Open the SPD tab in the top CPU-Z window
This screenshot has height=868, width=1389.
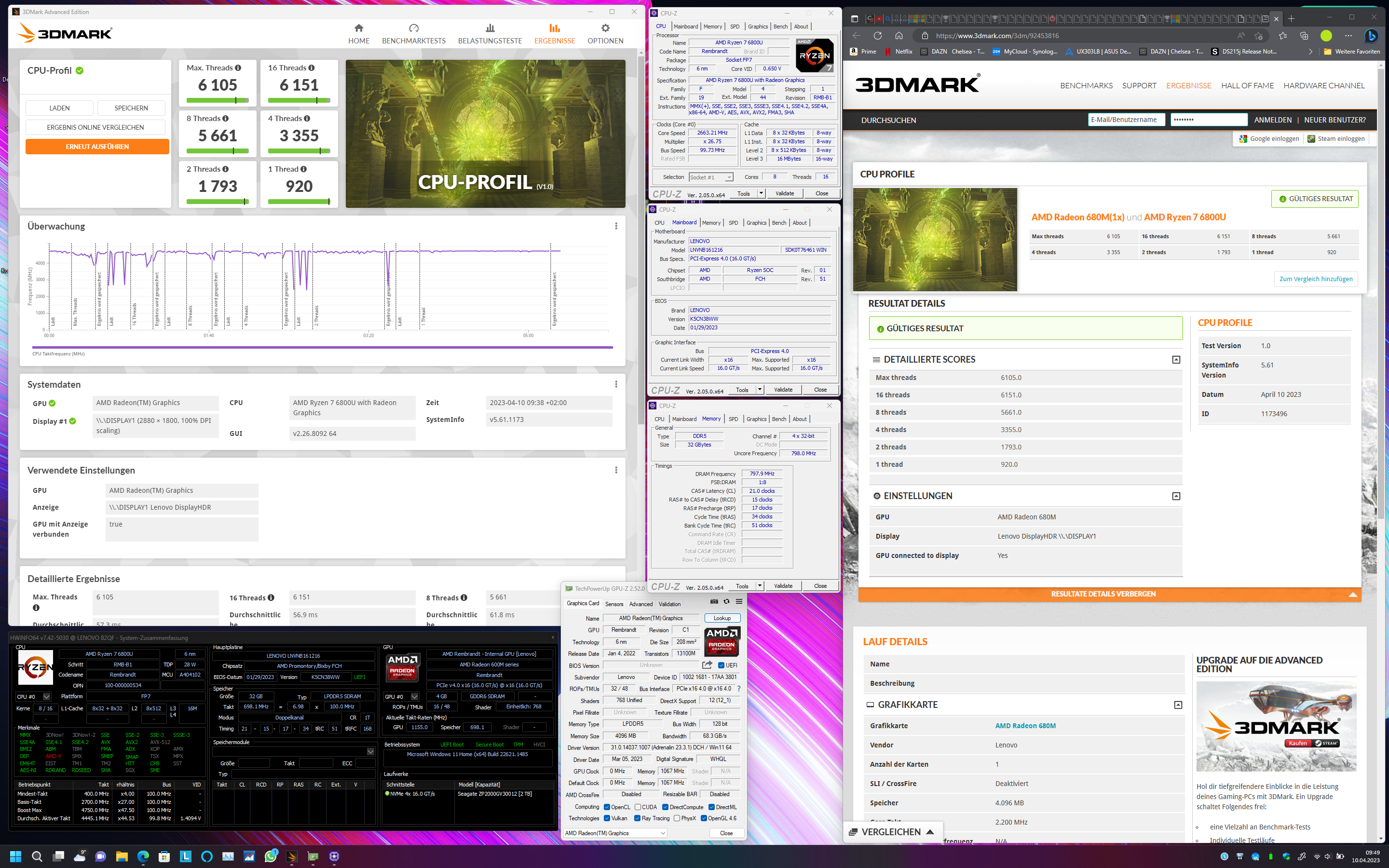coord(735,27)
